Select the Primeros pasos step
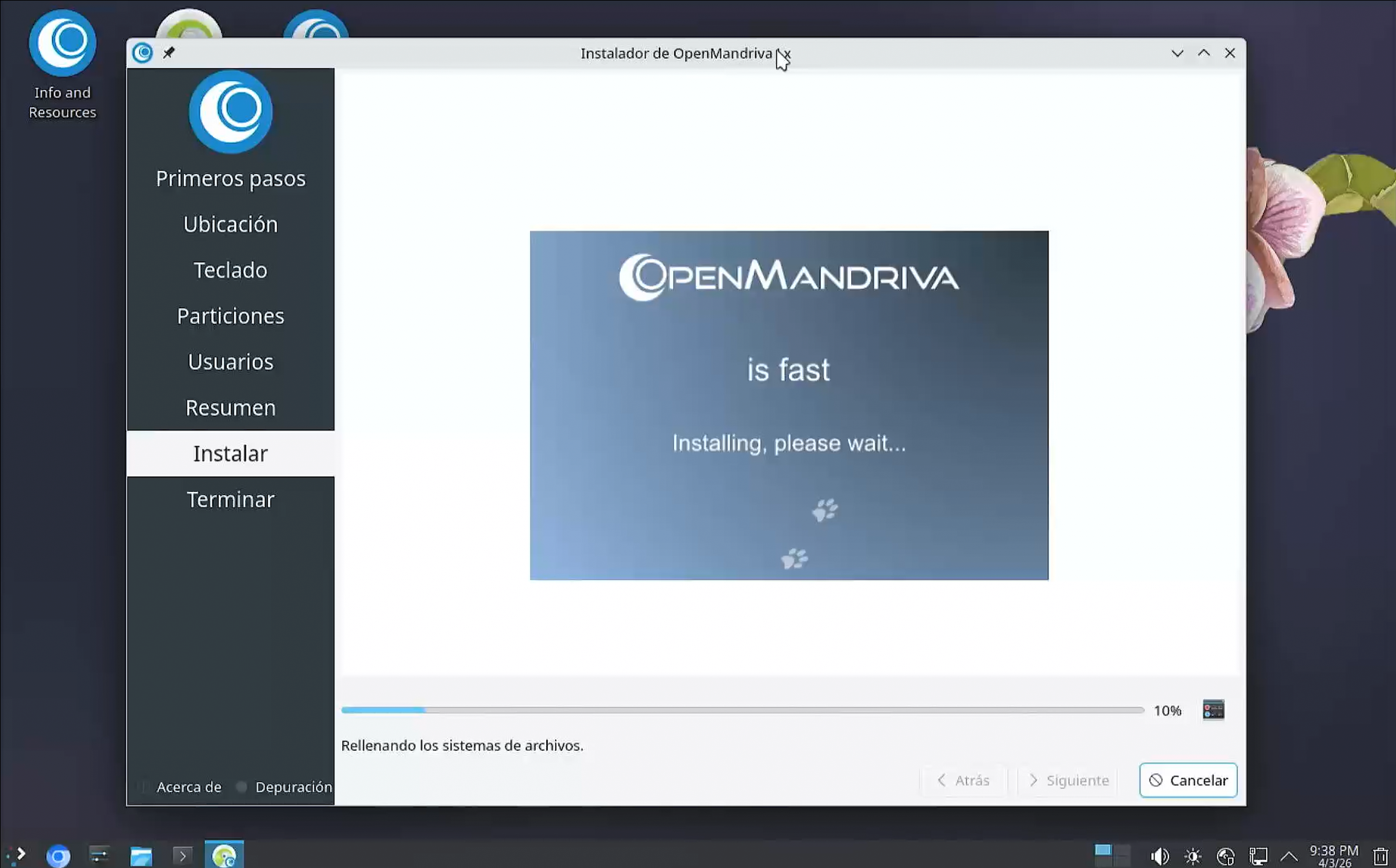 [231, 178]
